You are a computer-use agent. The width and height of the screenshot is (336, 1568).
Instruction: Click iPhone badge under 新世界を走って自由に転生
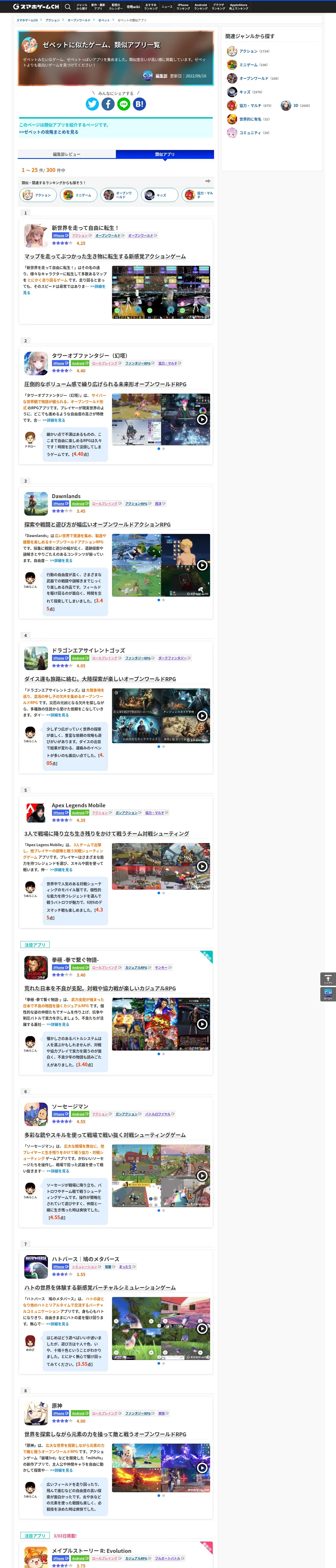click(60, 235)
